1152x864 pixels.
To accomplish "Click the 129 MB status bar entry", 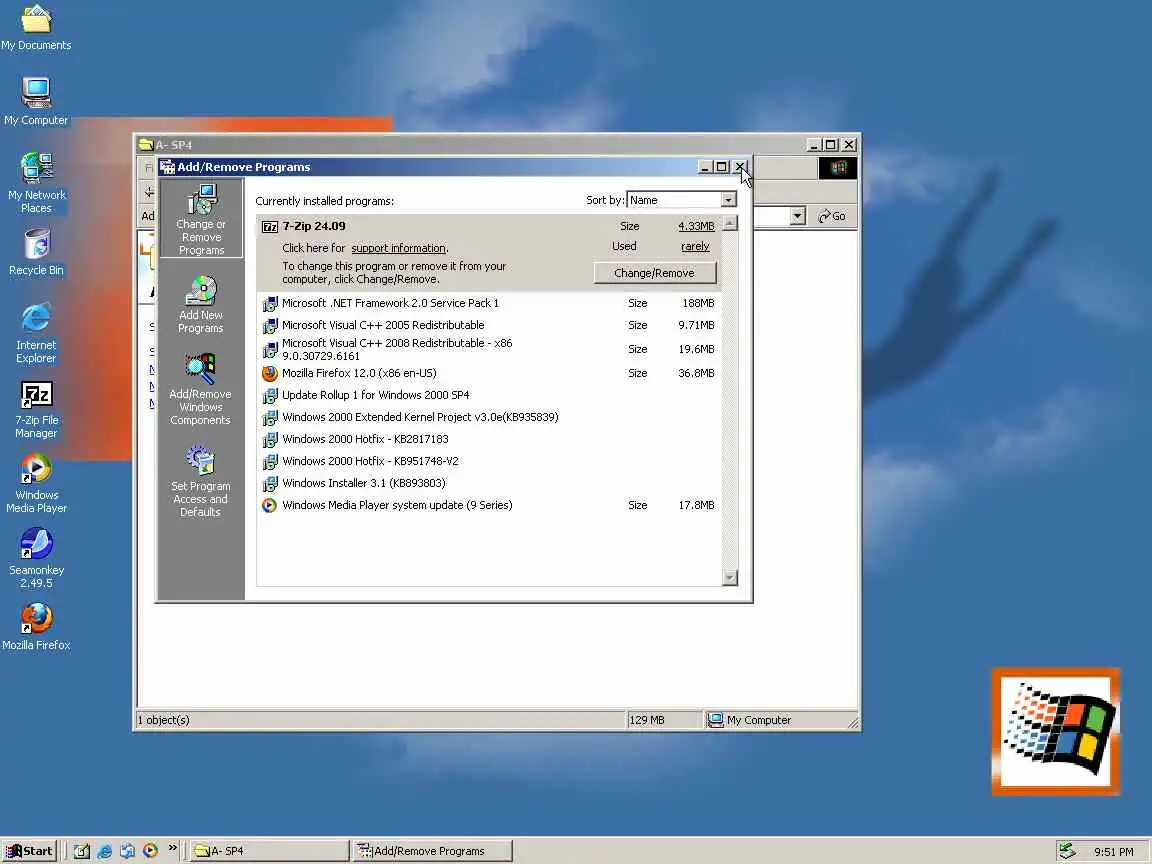I will click(x=663, y=720).
